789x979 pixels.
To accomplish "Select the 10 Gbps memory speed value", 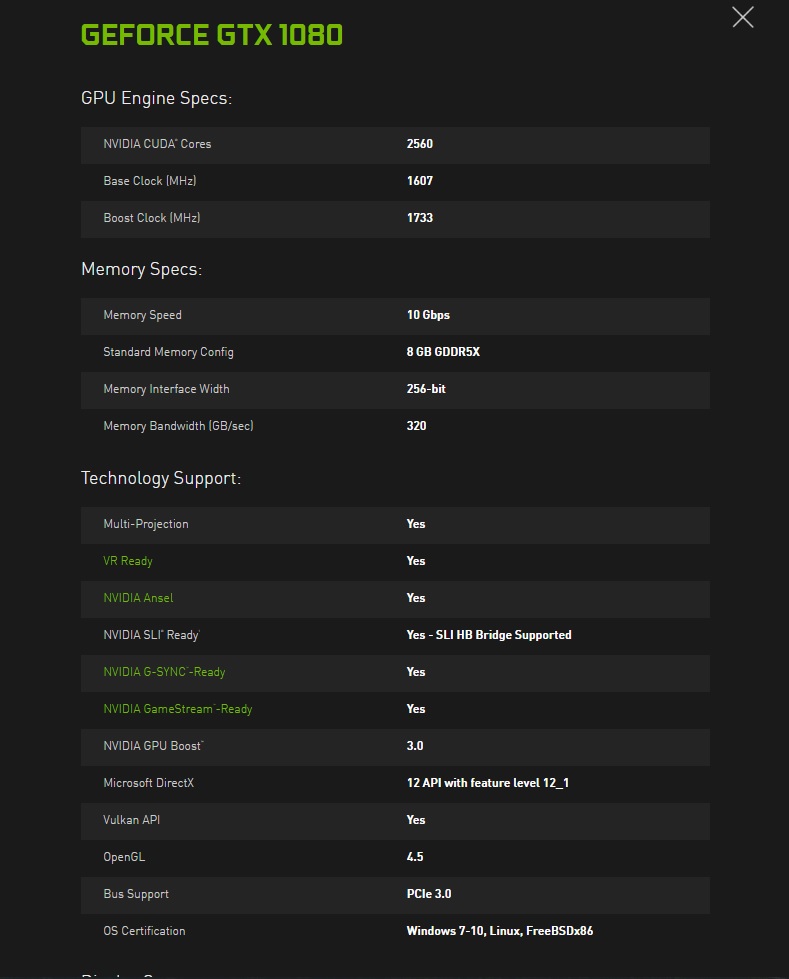I will (428, 315).
